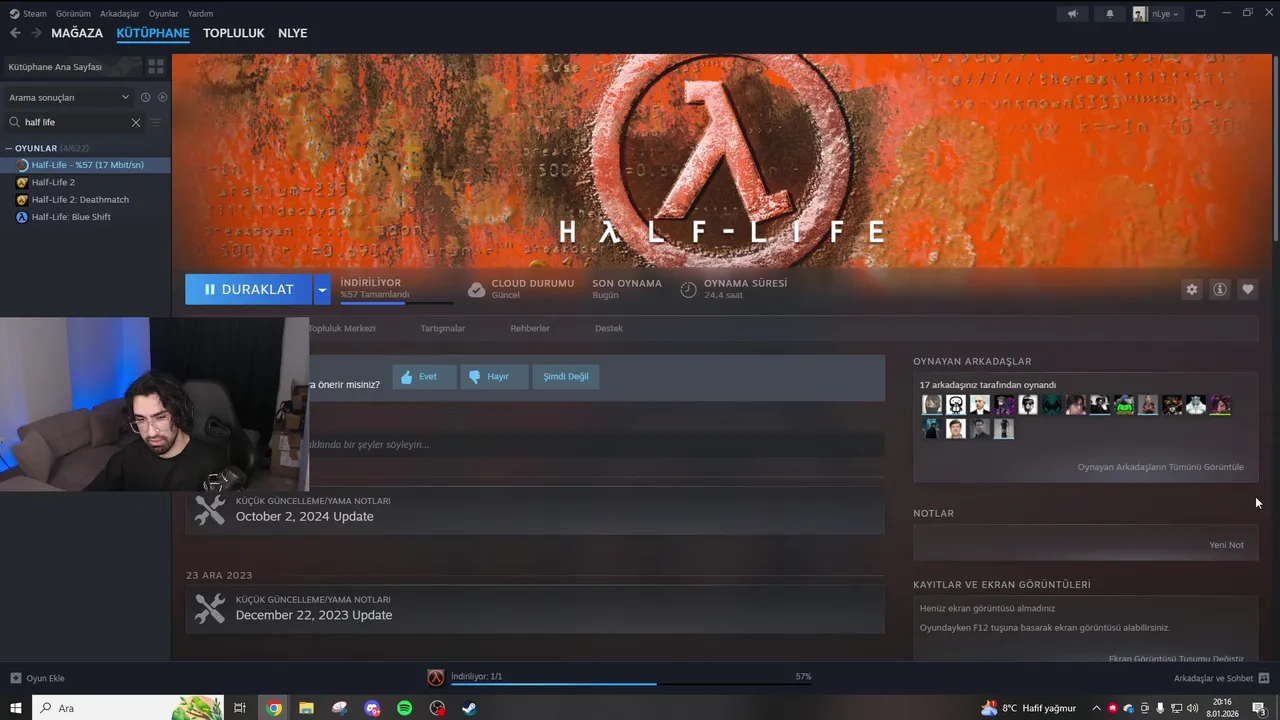The width and height of the screenshot is (1280, 720).
Task: Switch to Big Picture mode icon
Action: [x=1201, y=14]
